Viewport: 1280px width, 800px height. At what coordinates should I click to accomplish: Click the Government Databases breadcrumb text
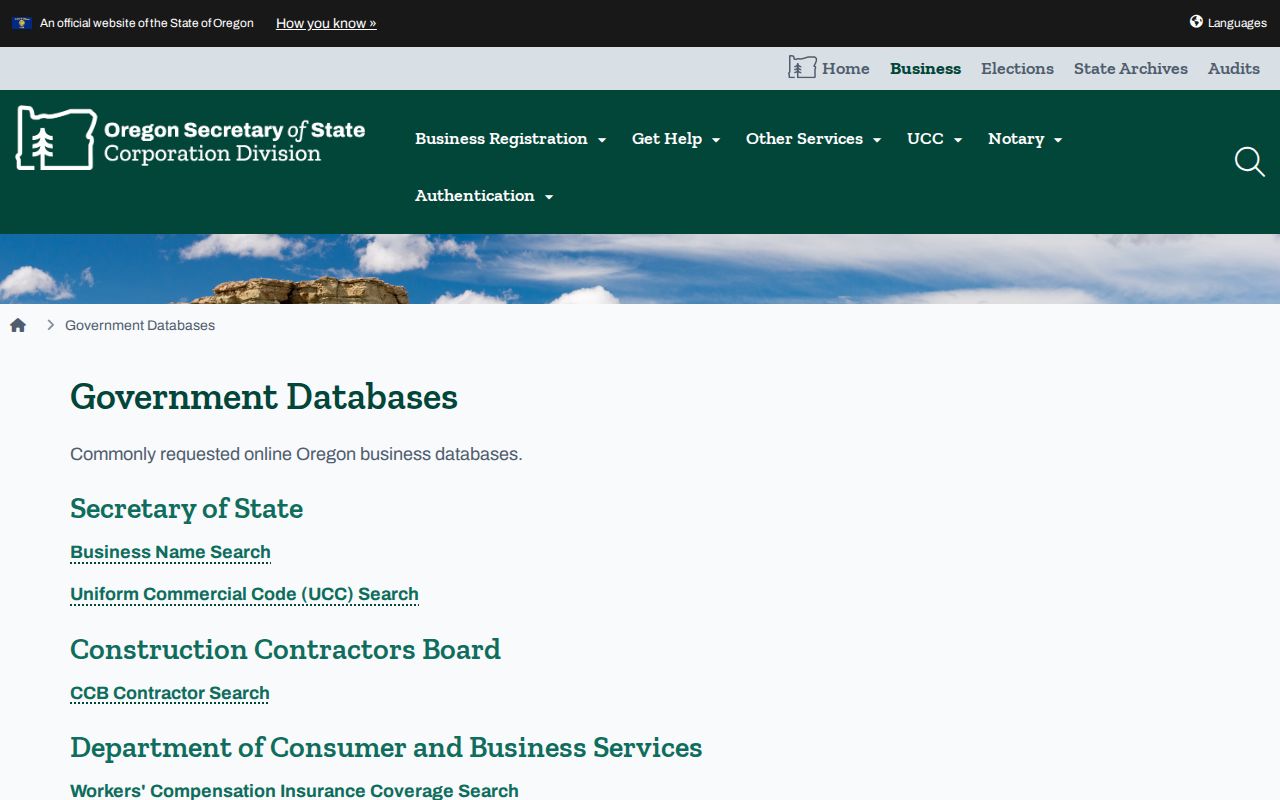pyautogui.click(x=140, y=325)
